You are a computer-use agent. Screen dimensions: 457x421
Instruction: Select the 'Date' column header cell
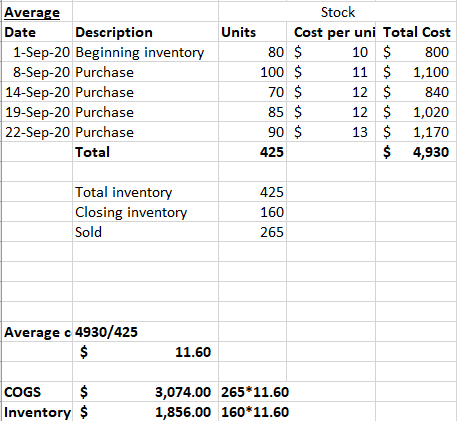37,32
